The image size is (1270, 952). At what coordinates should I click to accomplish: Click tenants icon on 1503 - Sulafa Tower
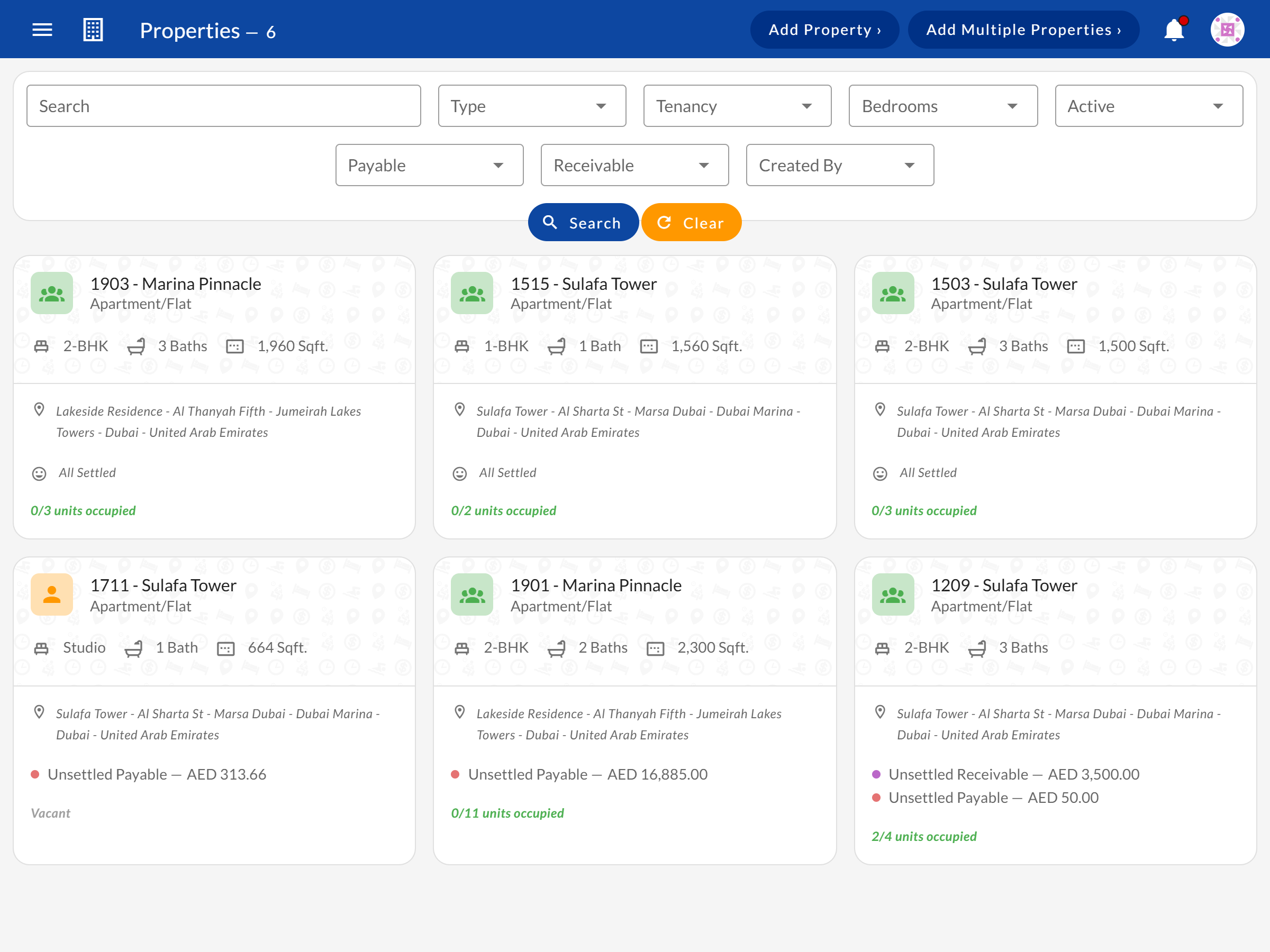click(893, 292)
